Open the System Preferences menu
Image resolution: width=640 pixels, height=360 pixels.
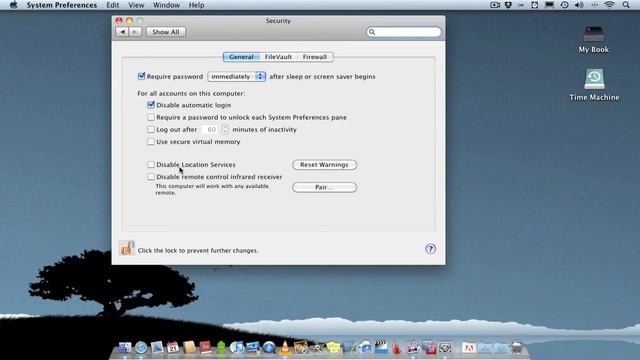pos(62,5)
